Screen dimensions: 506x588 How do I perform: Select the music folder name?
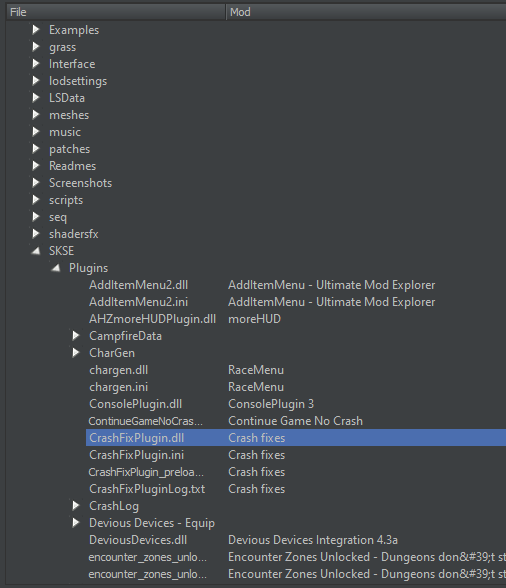pyautogui.click(x=65, y=132)
